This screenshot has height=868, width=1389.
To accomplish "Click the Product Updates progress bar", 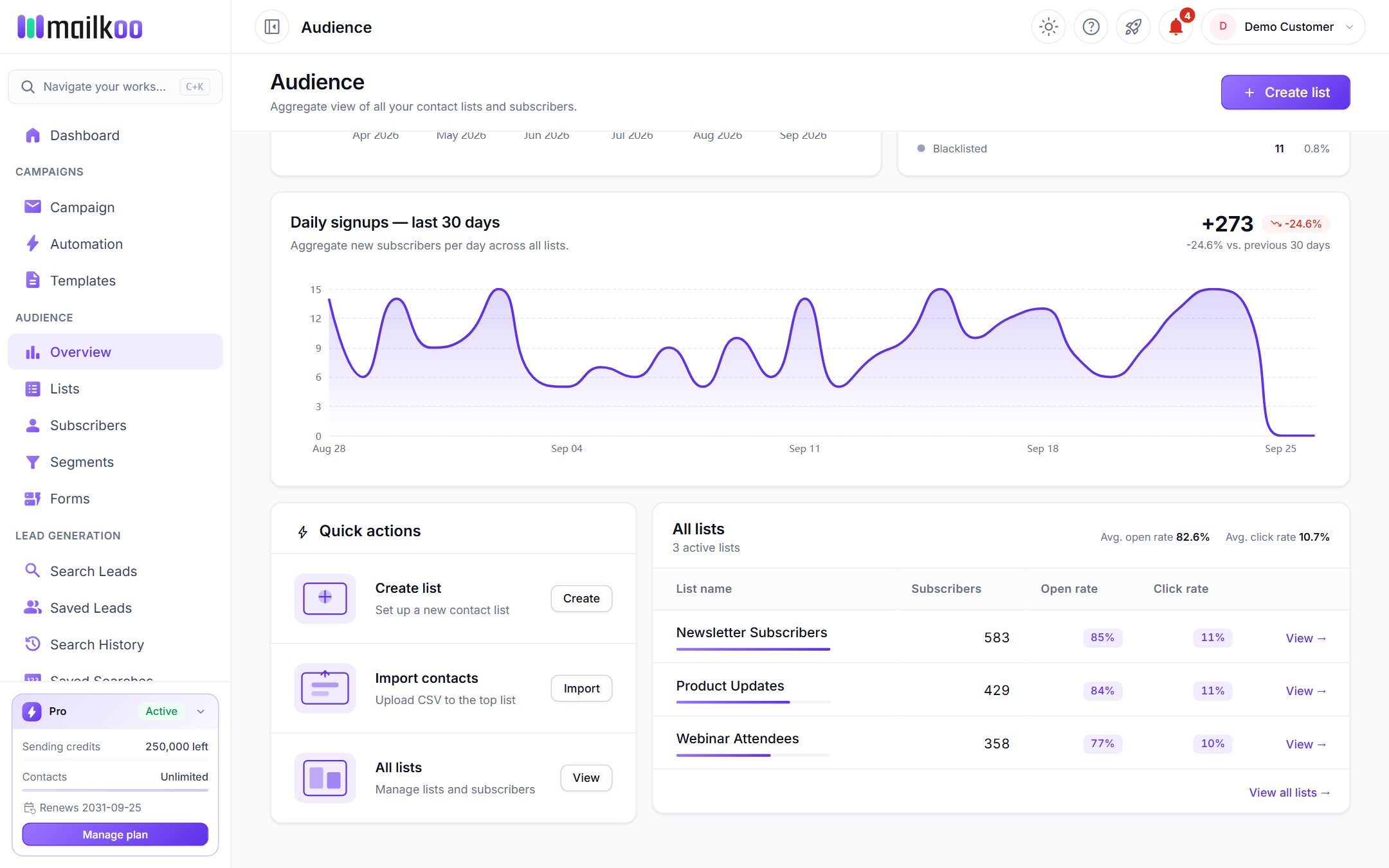I will [x=753, y=702].
